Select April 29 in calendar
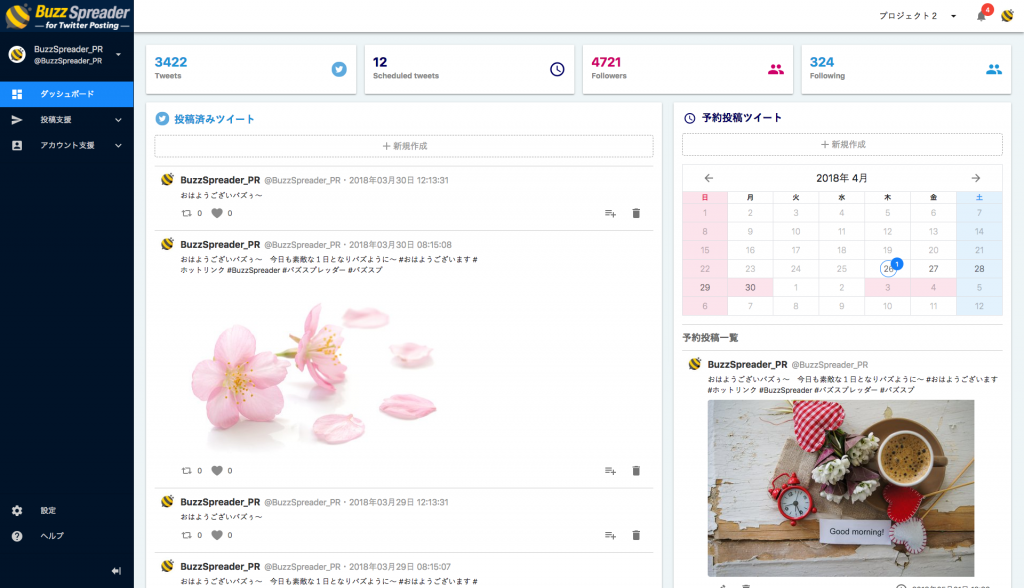Viewport: 1024px width, 588px height. coord(705,287)
